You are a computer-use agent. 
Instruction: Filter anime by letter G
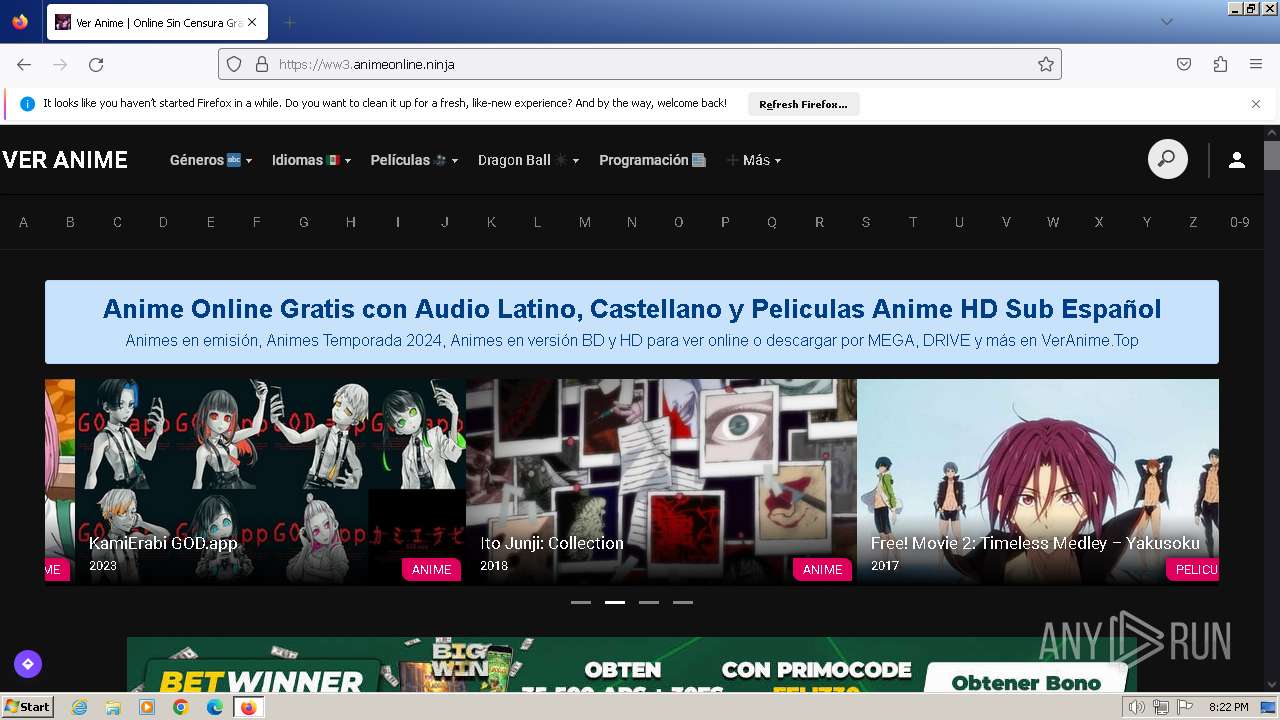304,222
